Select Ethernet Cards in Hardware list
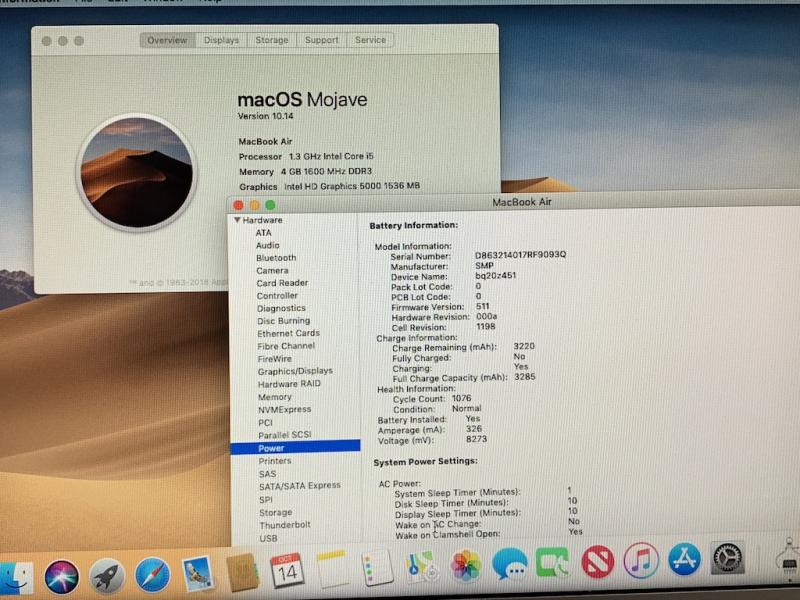This screenshot has width=800, height=600. pyautogui.click(x=288, y=333)
